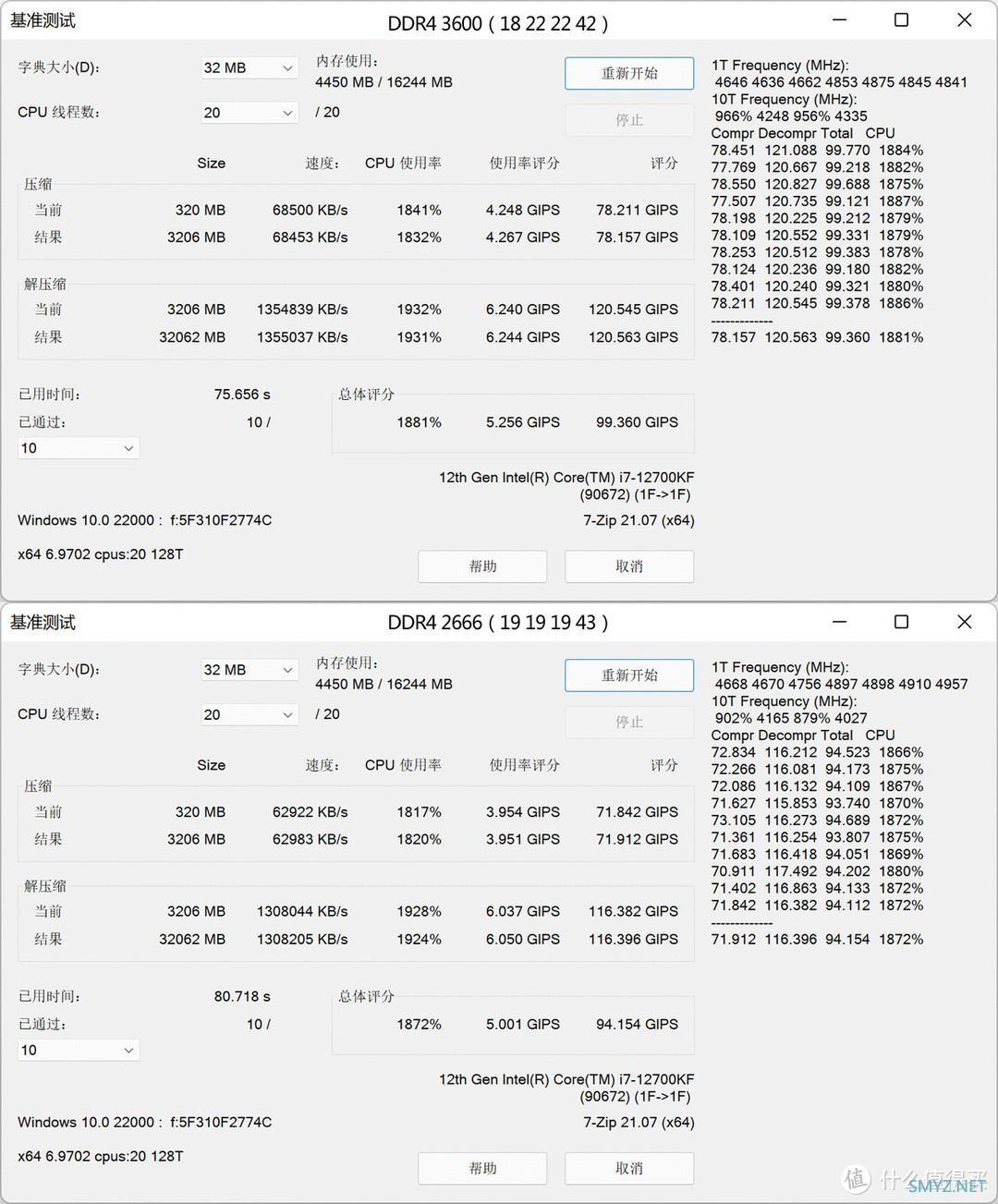The height and width of the screenshot is (1204, 998).
Task: Maximize the DDR4 2666 benchmark window
Action: point(902,623)
